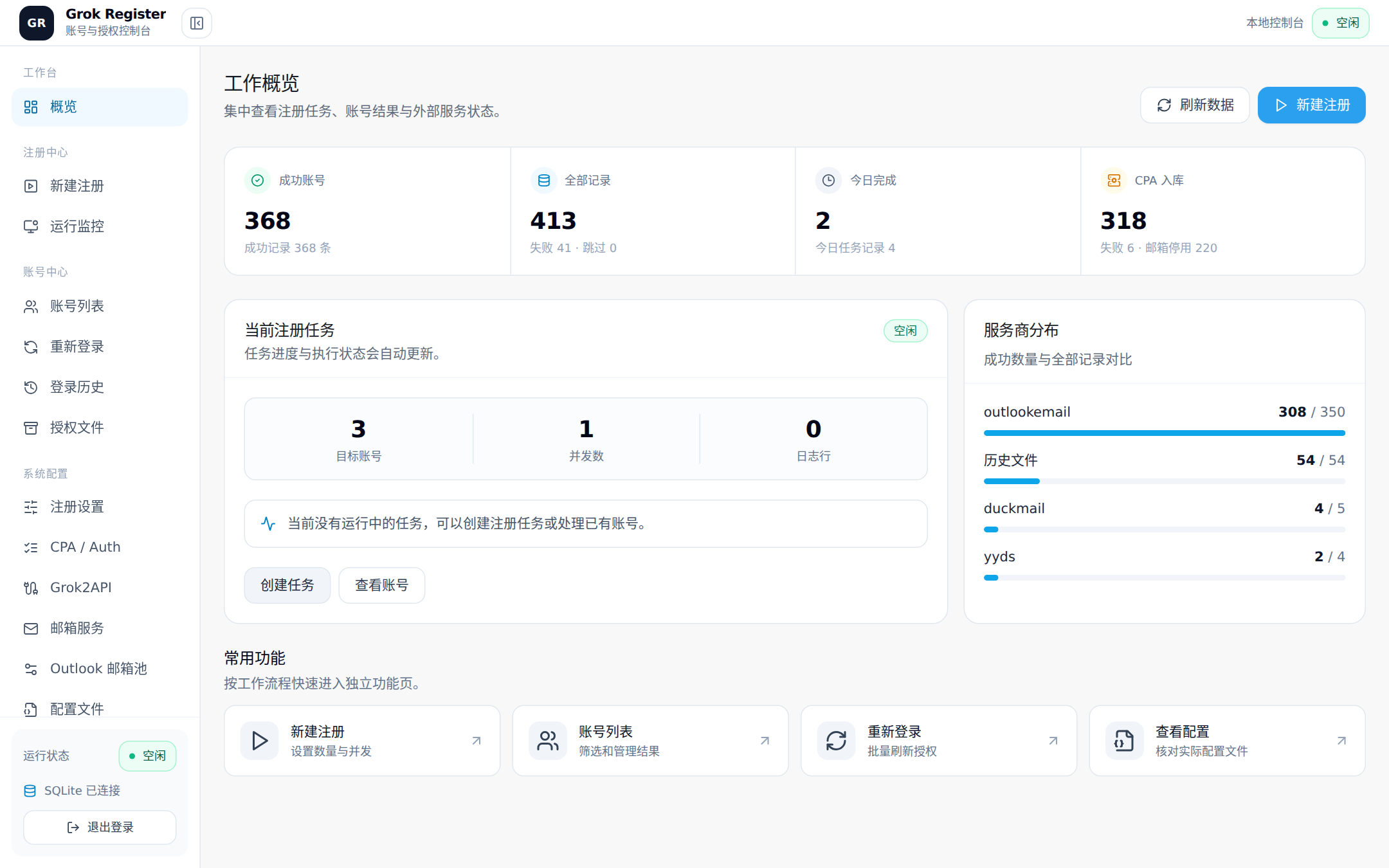Viewport: 1389px width, 868px height.
Task: Open 授权文件 in the sidebar
Action: (100, 428)
